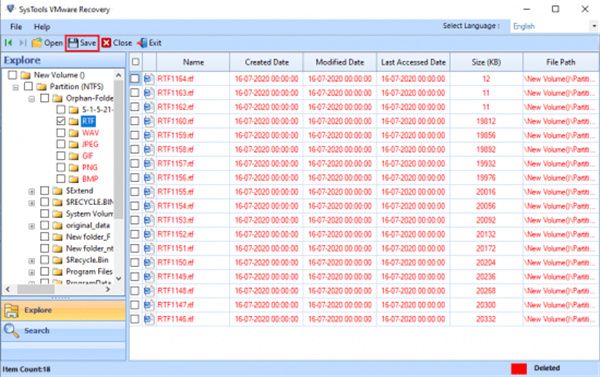Click the red Close X icon

click(106, 43)
